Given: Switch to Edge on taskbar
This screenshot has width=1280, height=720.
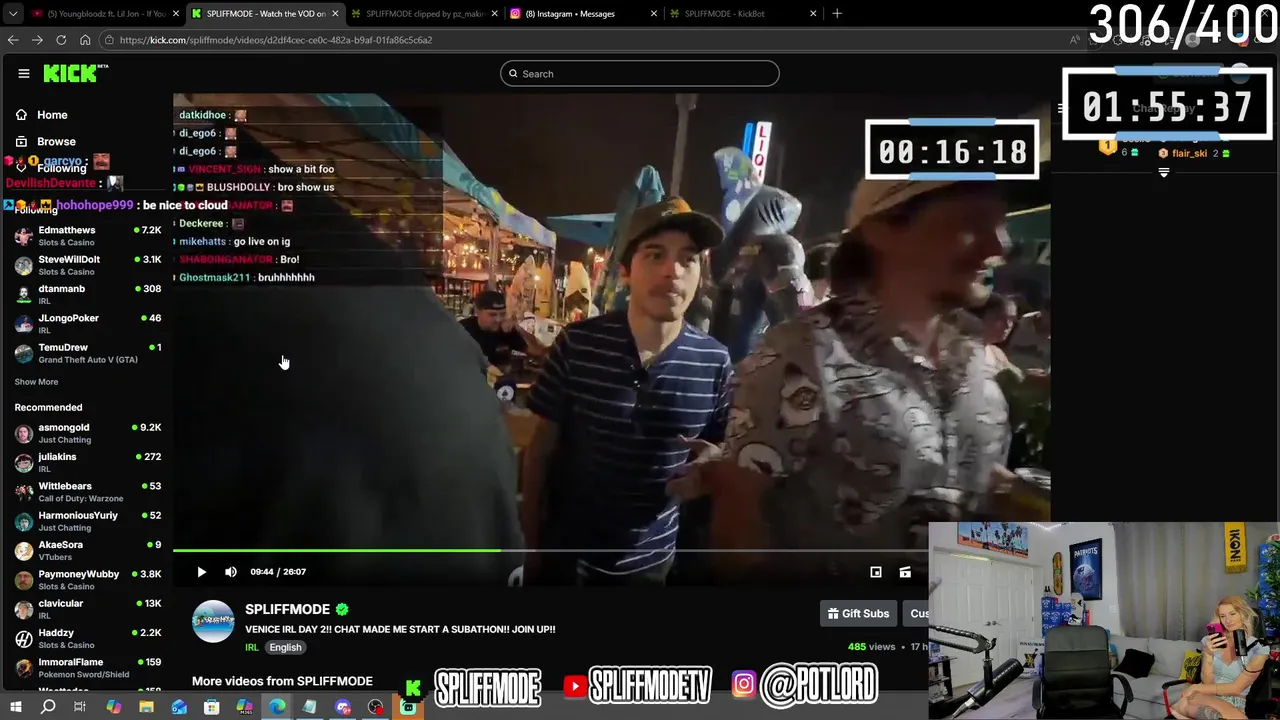Looking at the screenshot, I should pyautogui.click(x=277, y=708).
